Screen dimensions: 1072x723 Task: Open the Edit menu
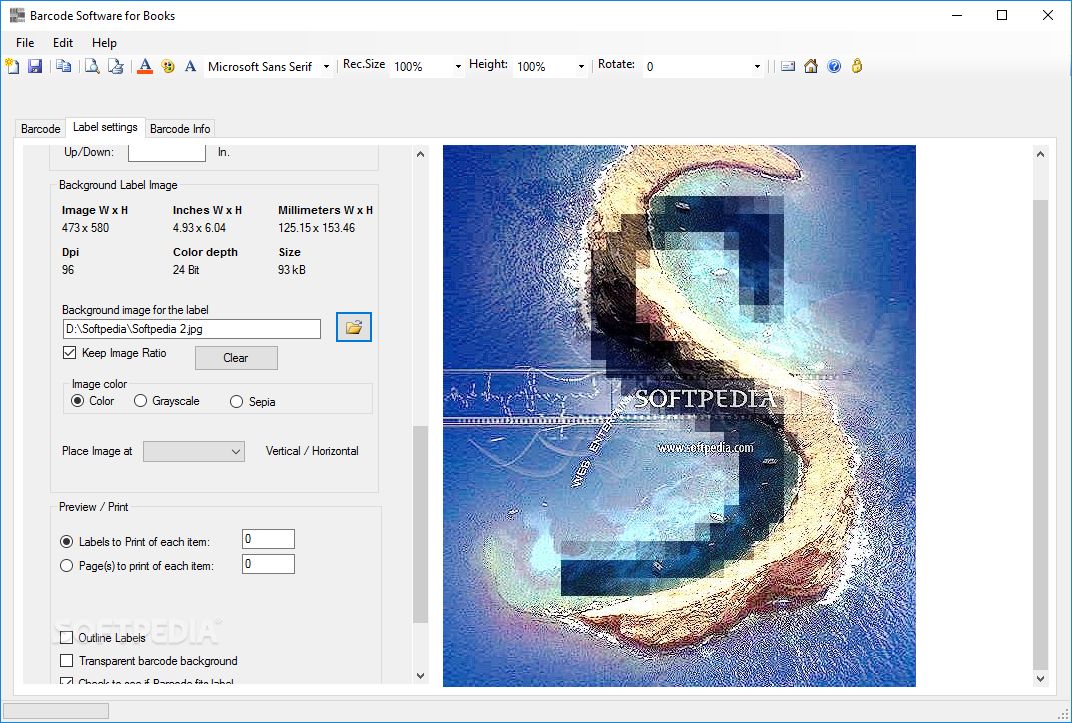(x=63, y=42)
